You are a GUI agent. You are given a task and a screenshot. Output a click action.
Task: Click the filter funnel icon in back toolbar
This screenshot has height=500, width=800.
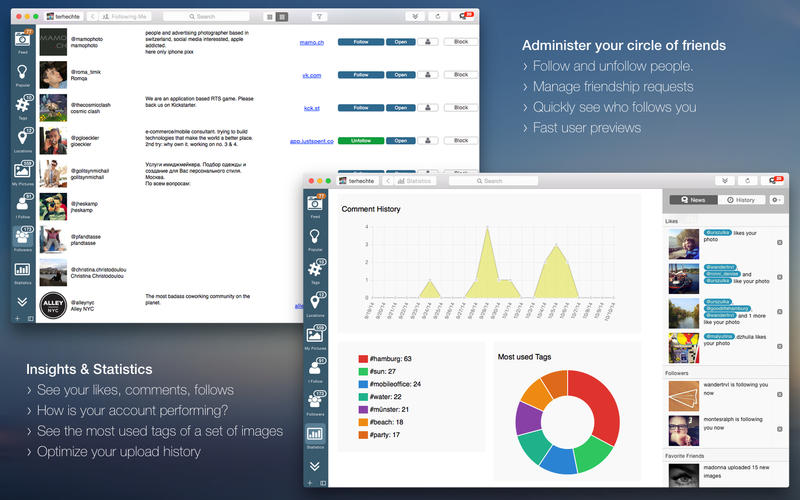[x=319, y=17]
